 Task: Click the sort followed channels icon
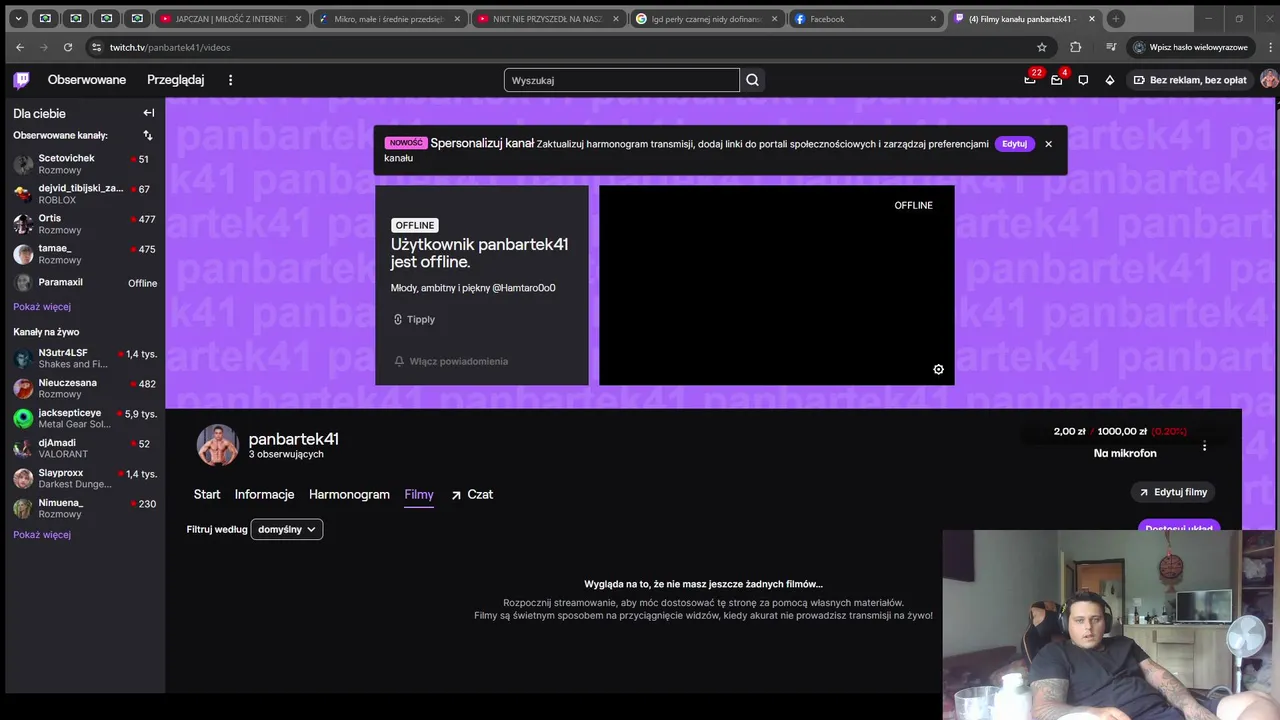point(148,135)
